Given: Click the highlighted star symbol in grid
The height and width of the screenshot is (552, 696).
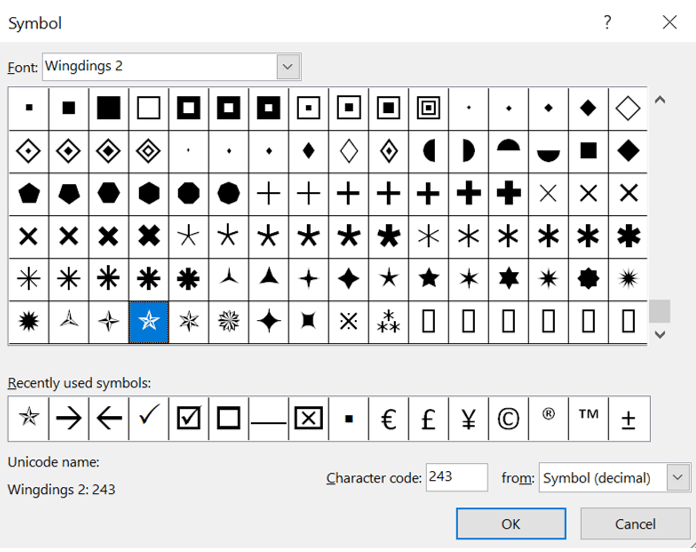Looking at the screenshot, I should [148, 322].
